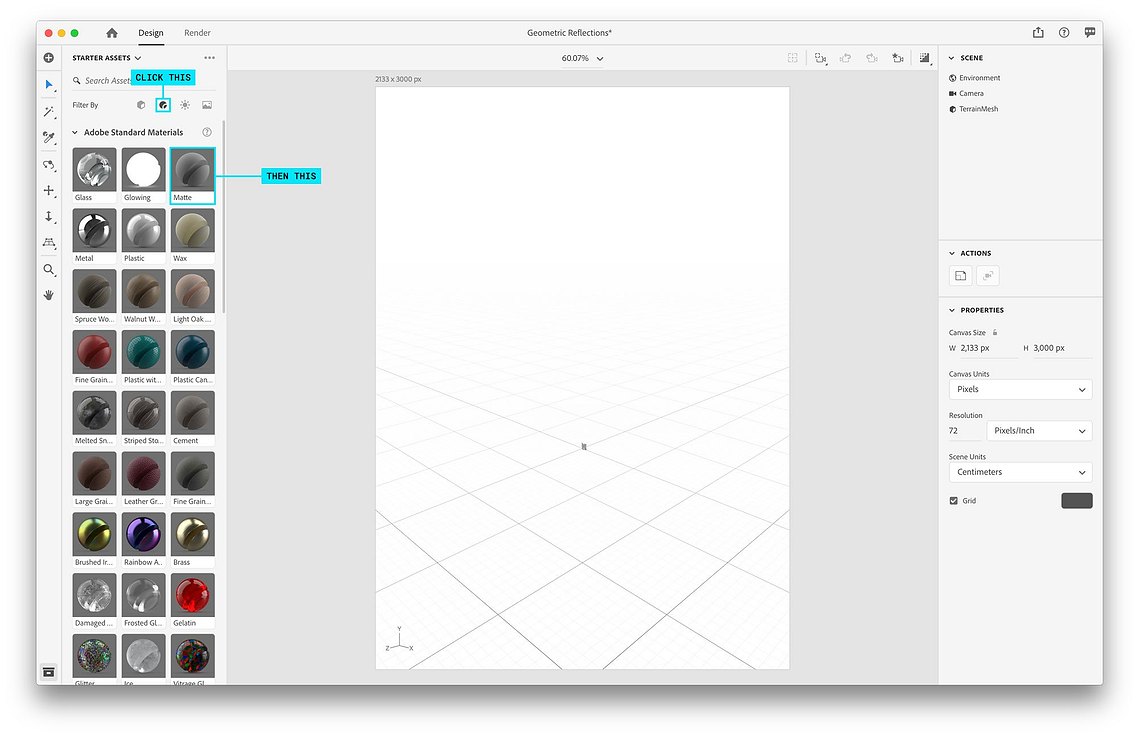
Task: Filter assets by images
Action: tap(207, 105)
